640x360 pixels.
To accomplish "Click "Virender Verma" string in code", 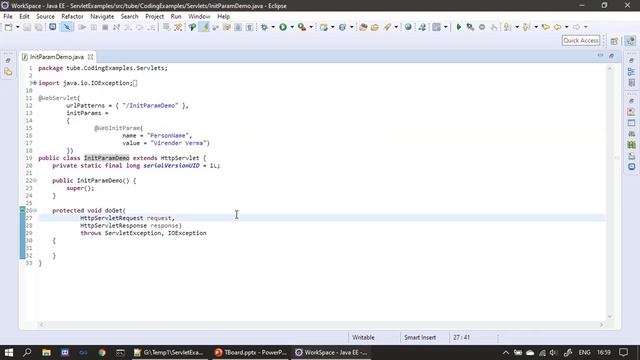I will pos(178,143).
